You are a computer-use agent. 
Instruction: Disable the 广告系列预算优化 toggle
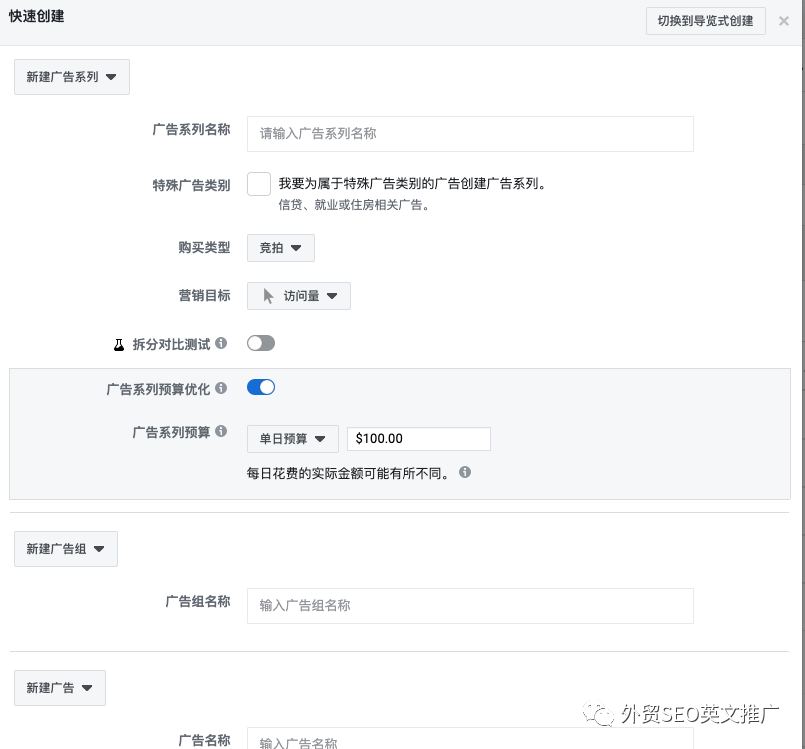pos(260,387)
